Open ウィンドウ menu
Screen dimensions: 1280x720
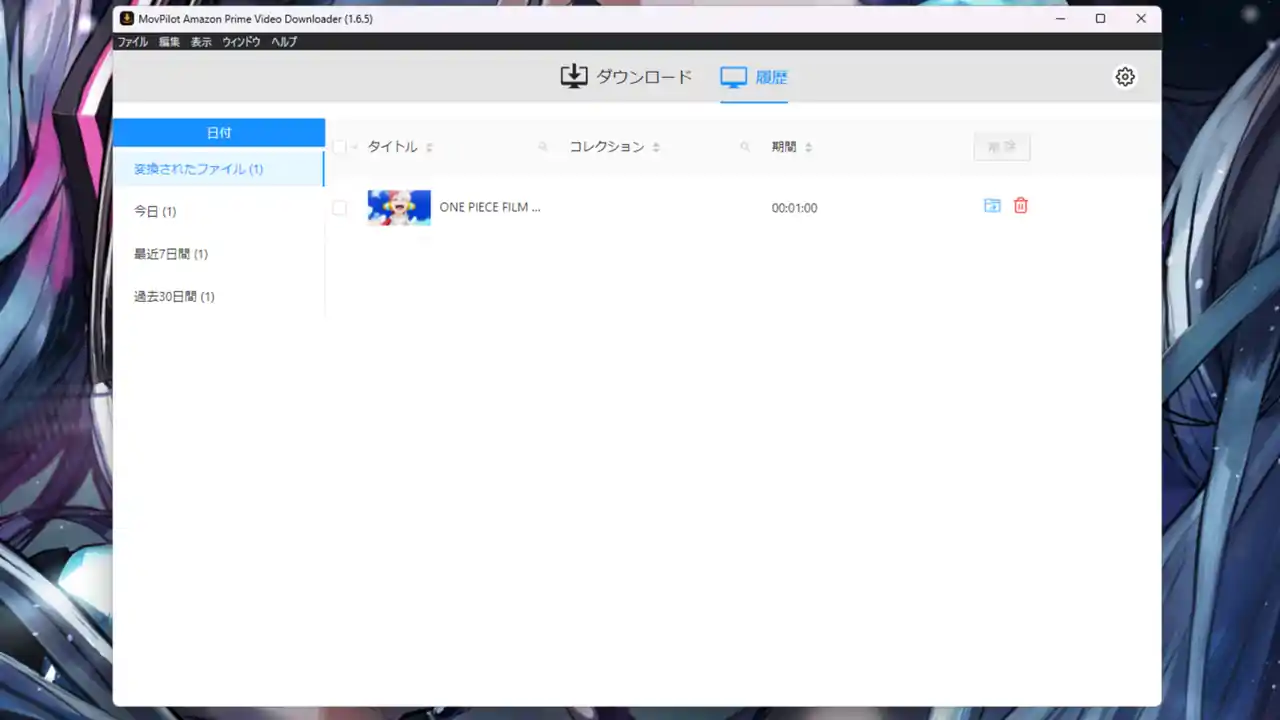241,42
